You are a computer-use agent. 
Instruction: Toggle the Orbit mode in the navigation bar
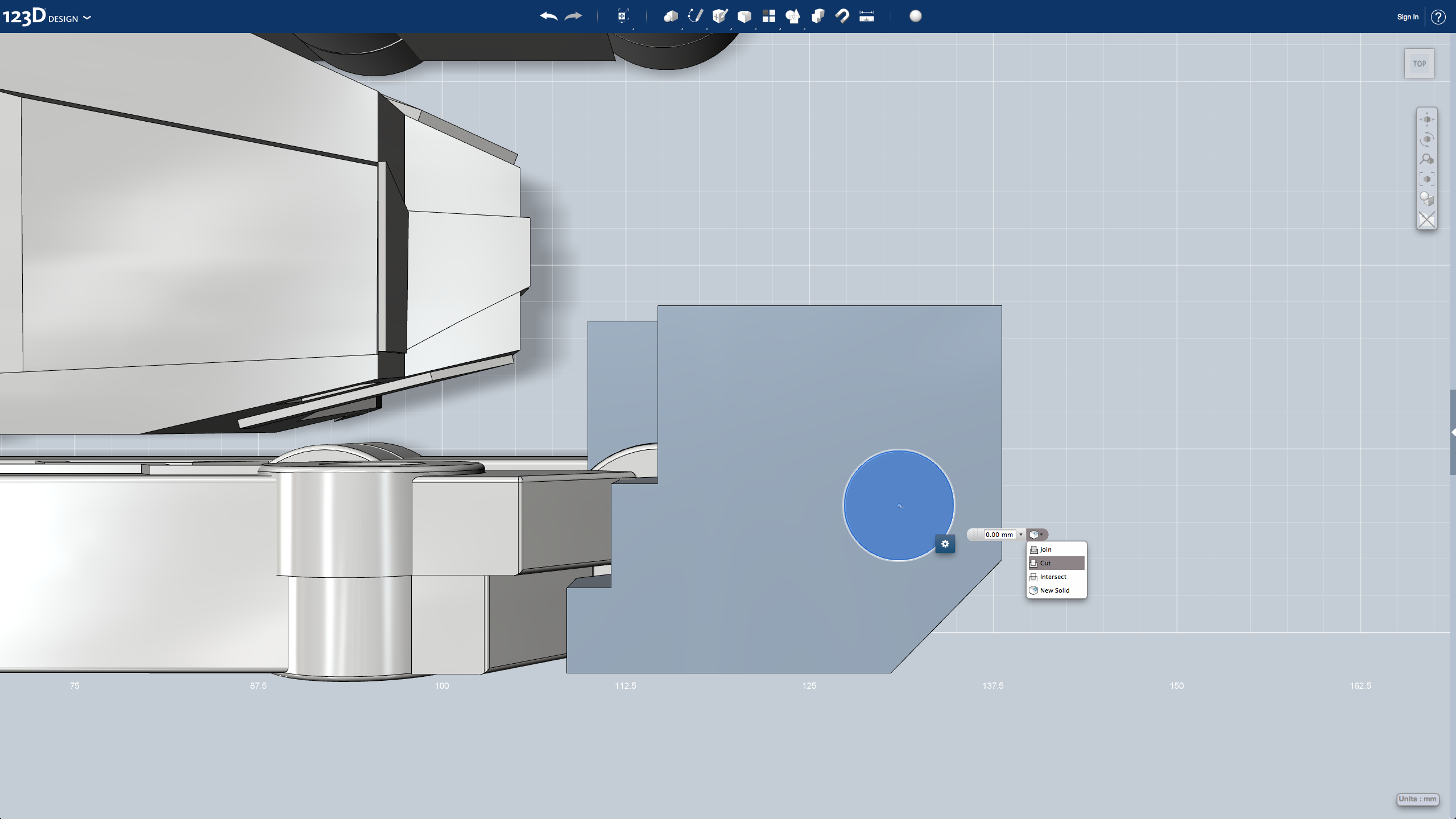click(x=1428, y=139)
